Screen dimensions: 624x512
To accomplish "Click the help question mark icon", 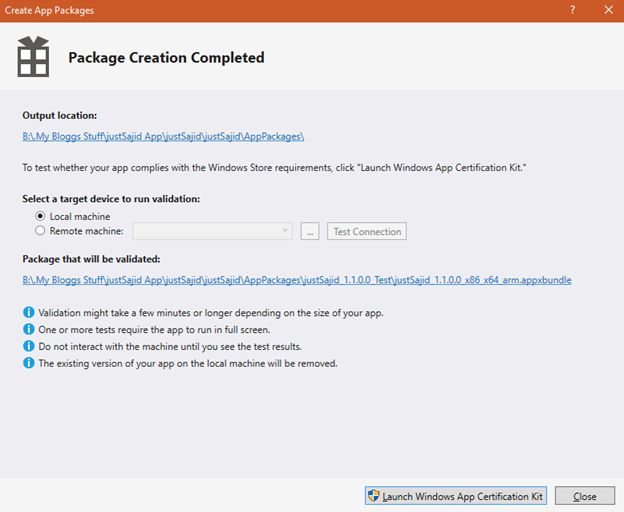I will point(572,10).
